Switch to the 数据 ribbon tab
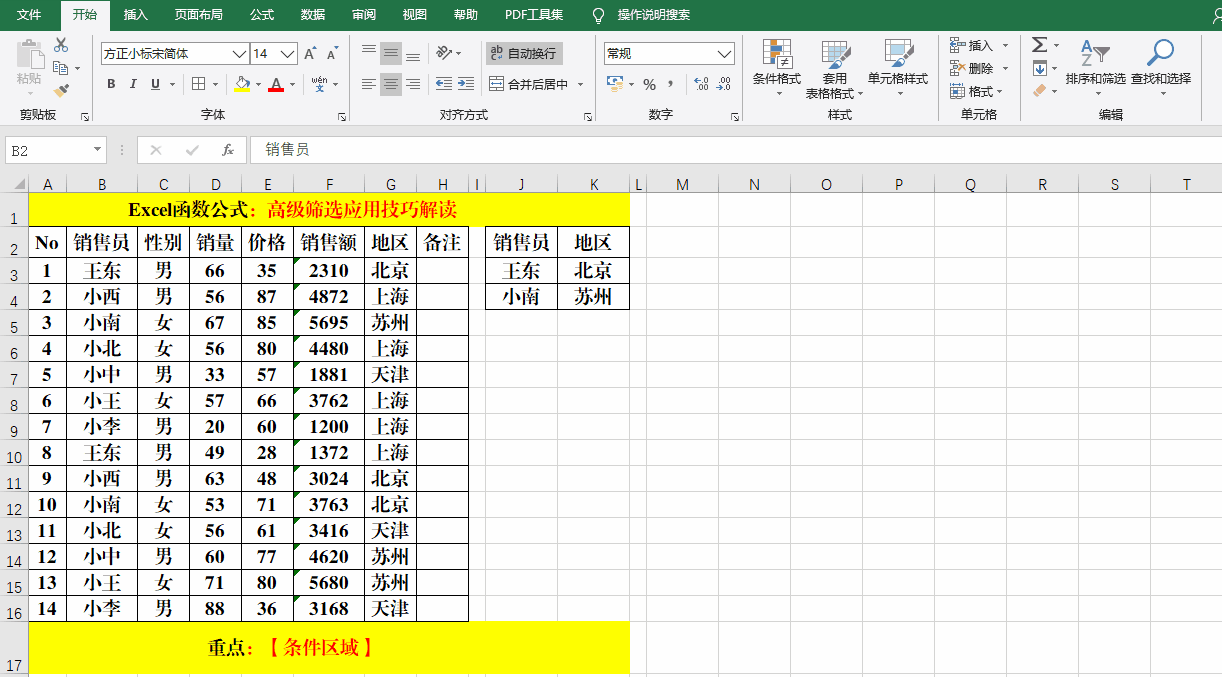 311,15
